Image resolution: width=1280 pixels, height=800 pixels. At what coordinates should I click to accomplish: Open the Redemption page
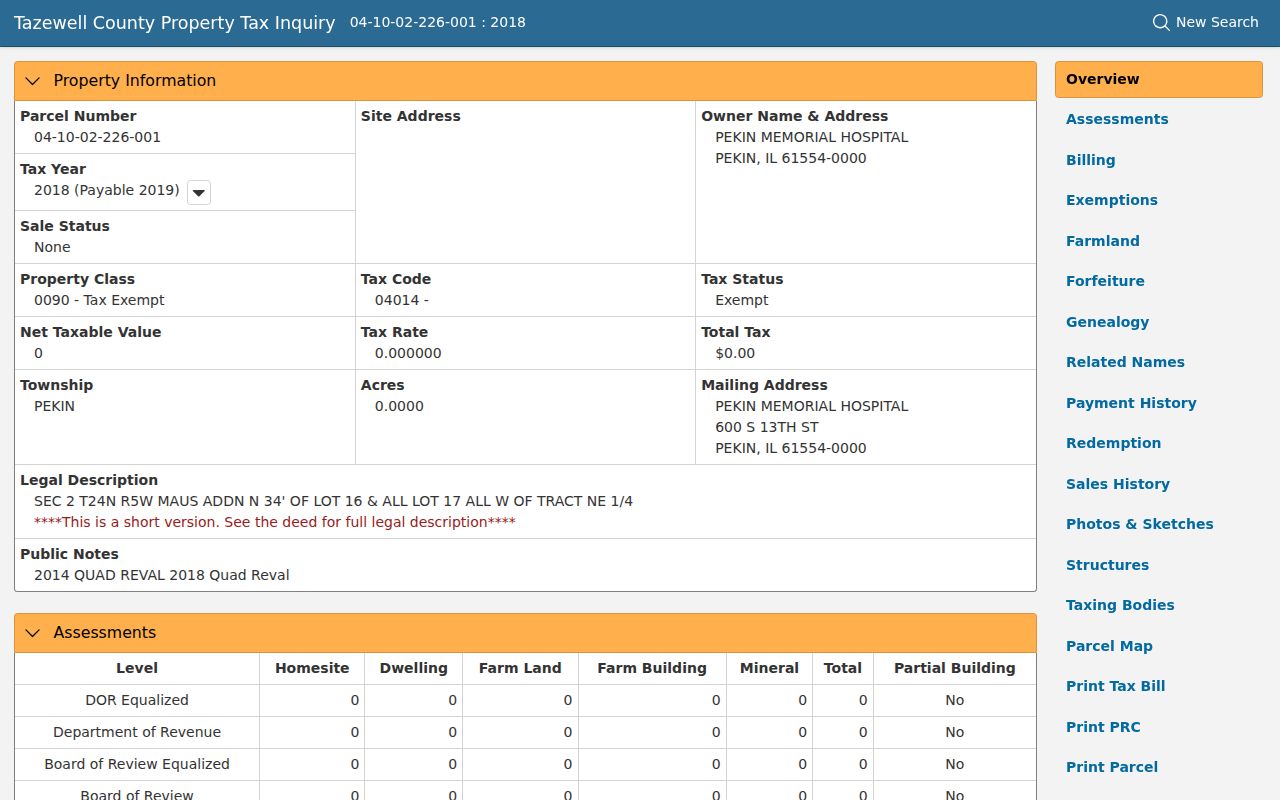pyautogui.click(x=1113, y=443)
